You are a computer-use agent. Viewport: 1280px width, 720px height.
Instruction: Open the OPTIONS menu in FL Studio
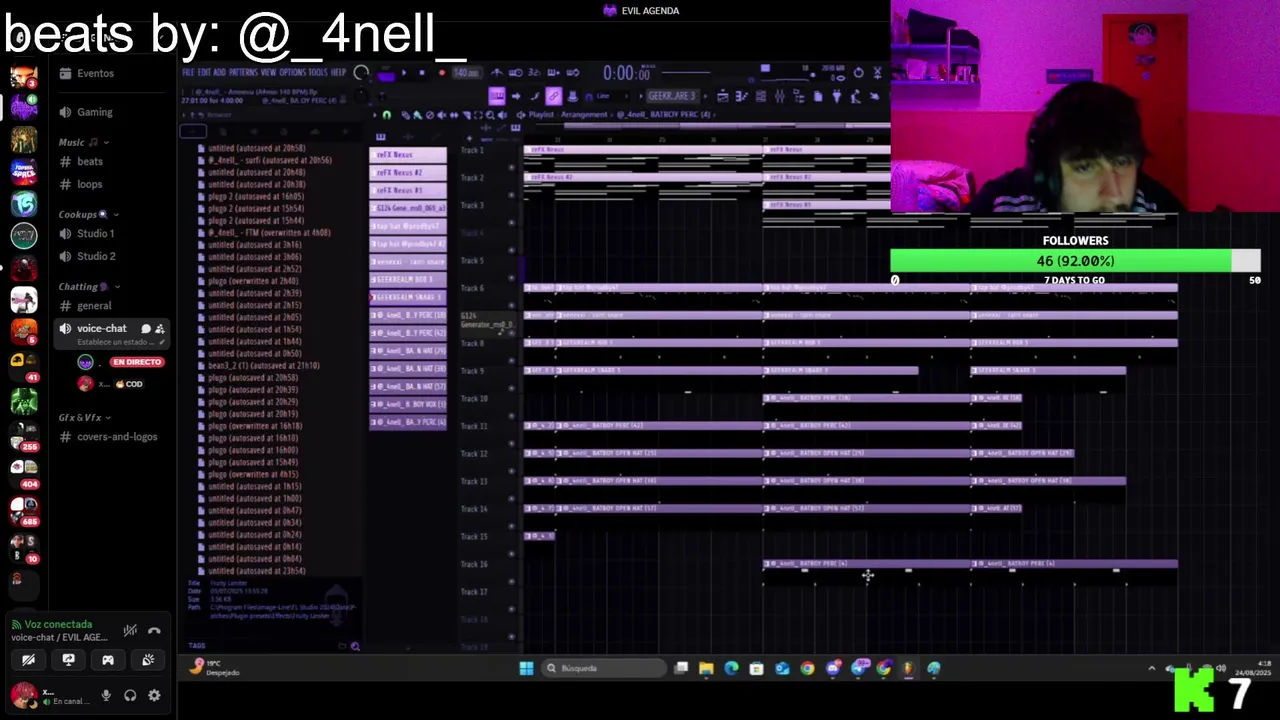292,72
